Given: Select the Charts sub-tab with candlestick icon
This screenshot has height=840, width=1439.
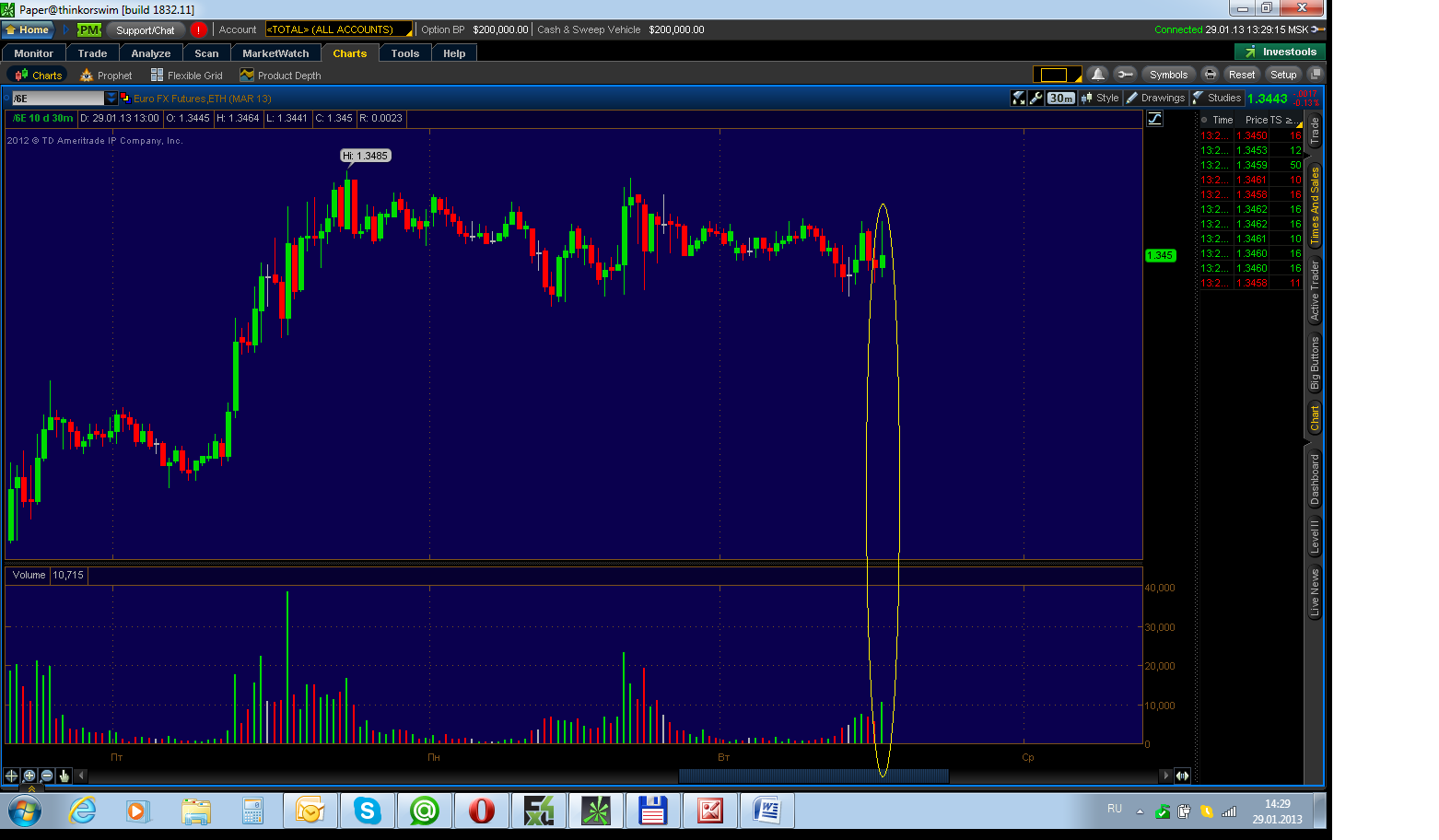Looking at the screenshot, I should click(x=38, y=76).
